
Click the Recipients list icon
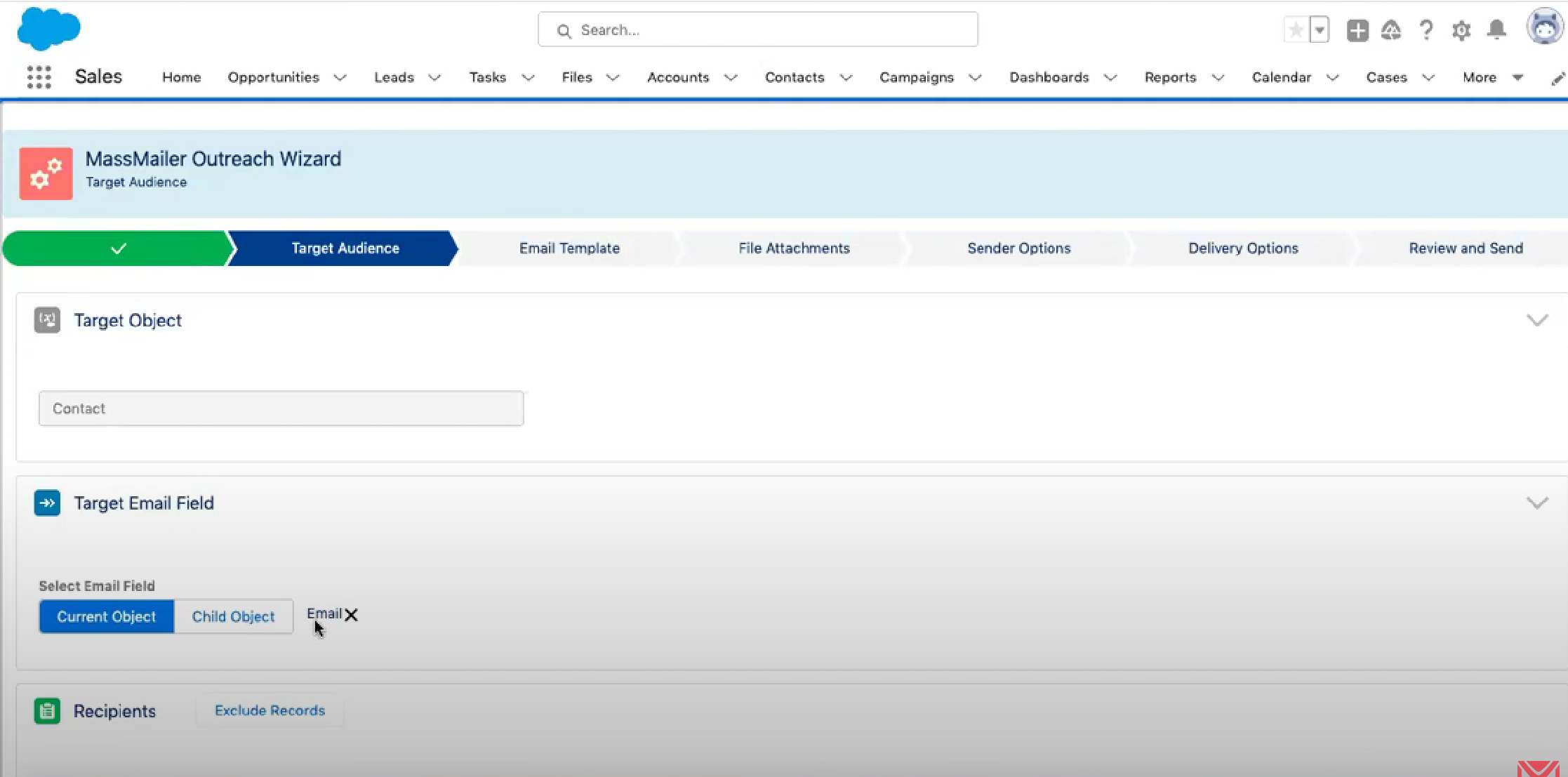[x=47, y=711]
